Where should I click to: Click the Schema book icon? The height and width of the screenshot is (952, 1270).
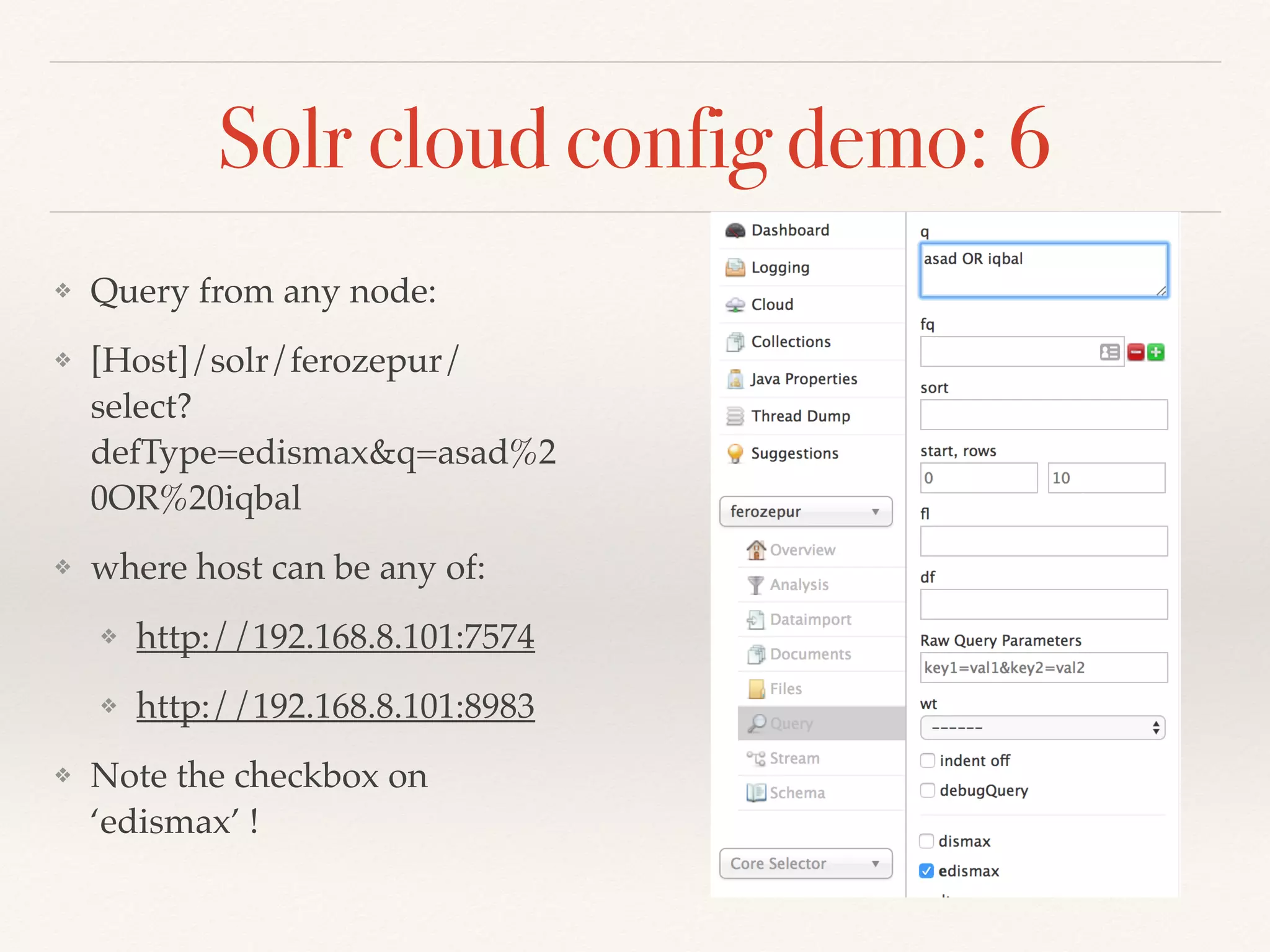[x=756, y=793]
